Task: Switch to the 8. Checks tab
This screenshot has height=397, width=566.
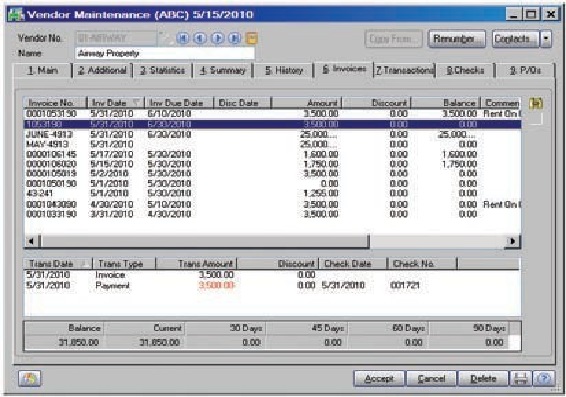Action: click(x=466, y=70)
